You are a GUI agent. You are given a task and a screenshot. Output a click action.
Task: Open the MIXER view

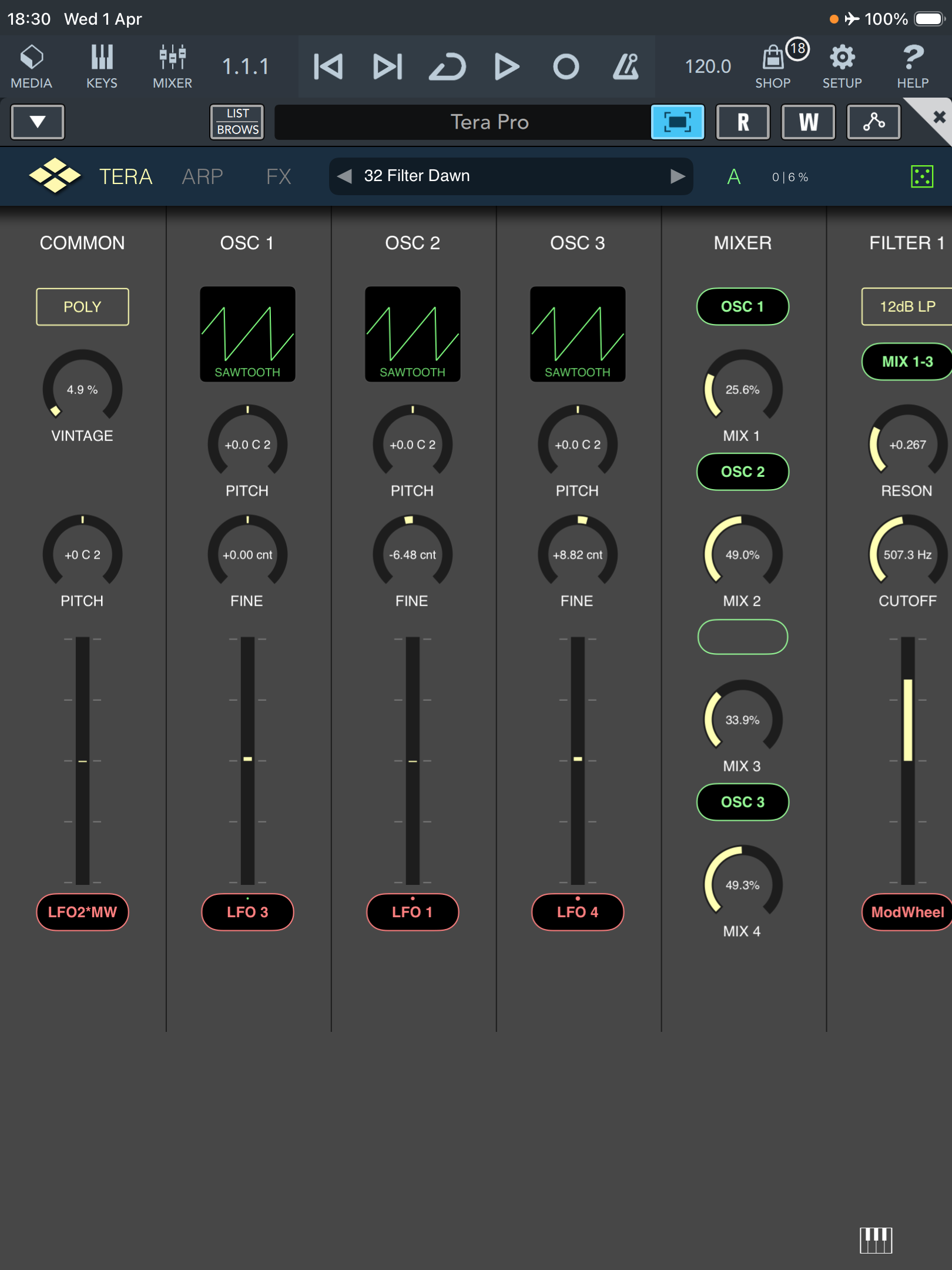(172, 66)
